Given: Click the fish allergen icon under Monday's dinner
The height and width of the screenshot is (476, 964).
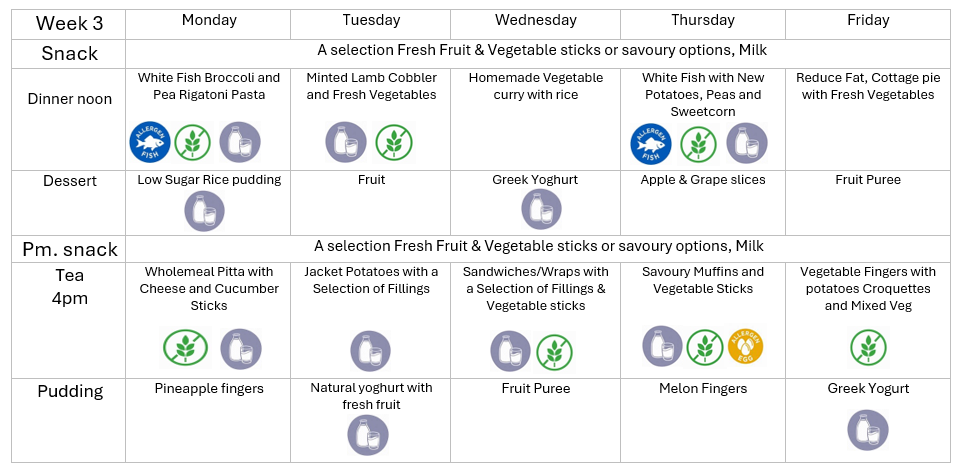Looking at the screenshot, I should (149, 142).
